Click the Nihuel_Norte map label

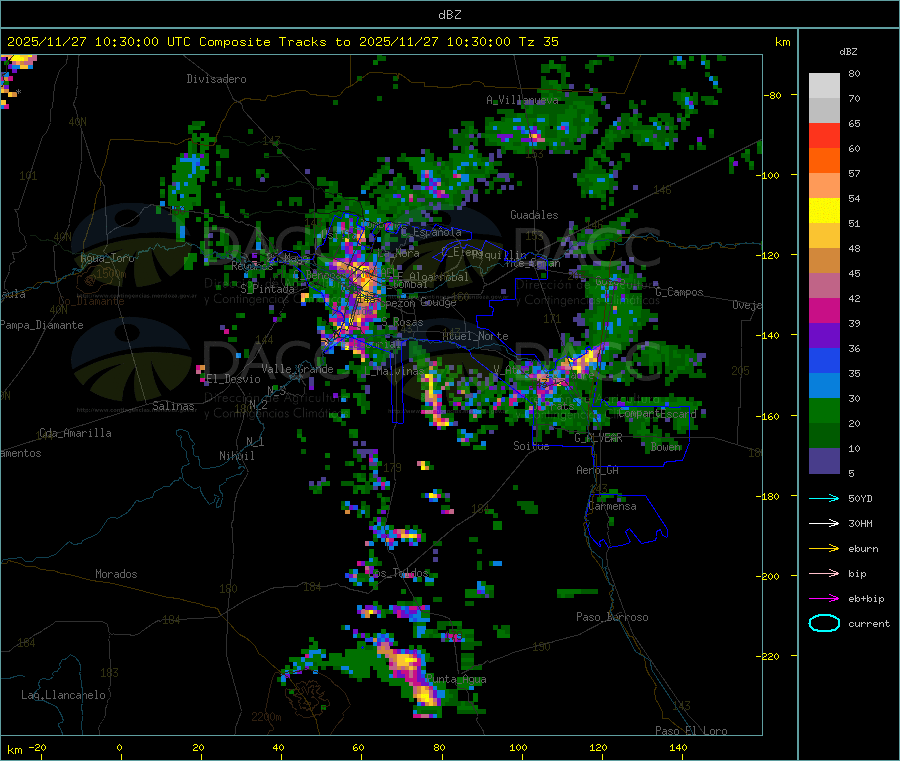pos(475,336)
